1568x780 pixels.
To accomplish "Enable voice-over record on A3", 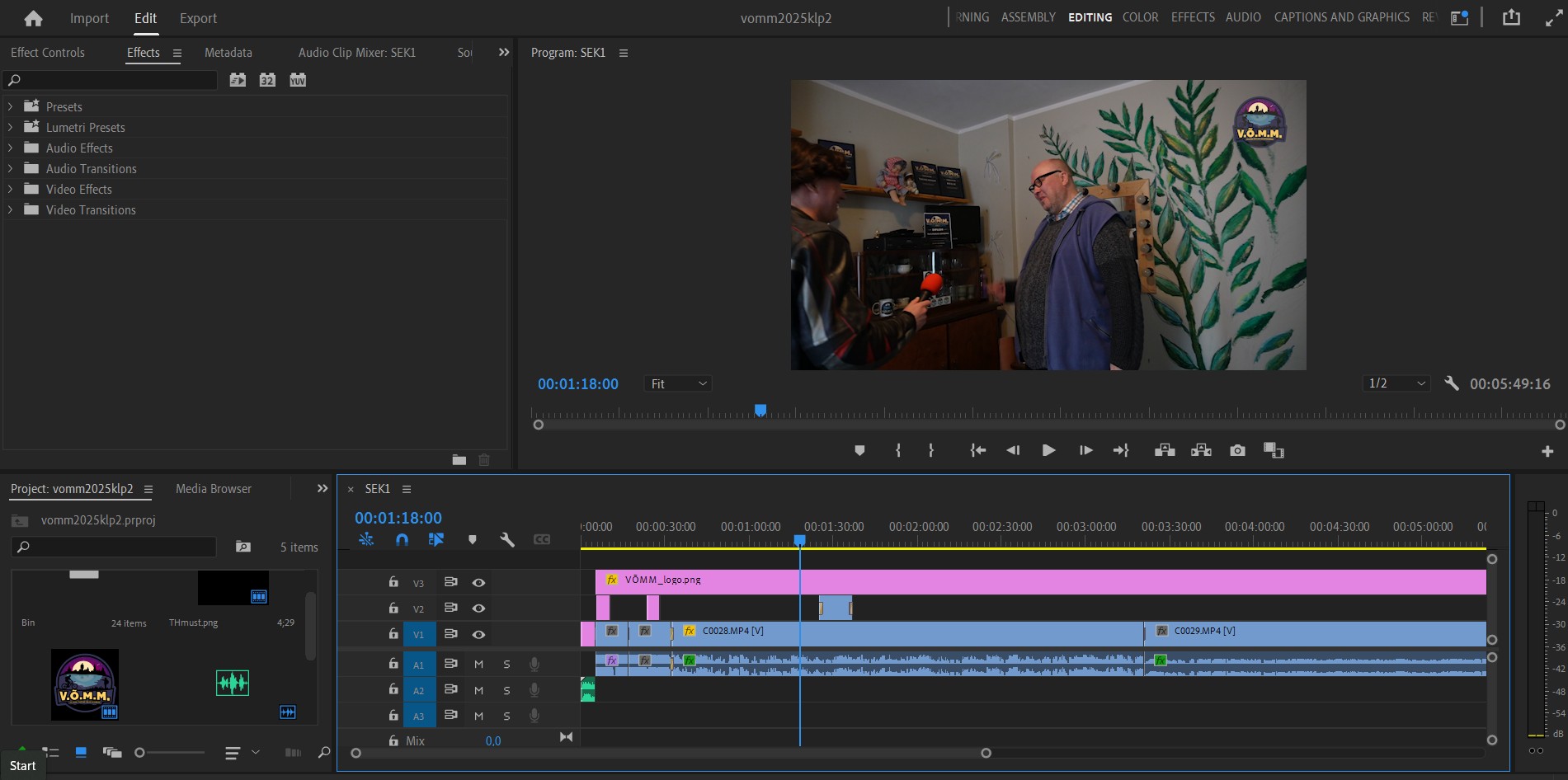I will (534, 716).
